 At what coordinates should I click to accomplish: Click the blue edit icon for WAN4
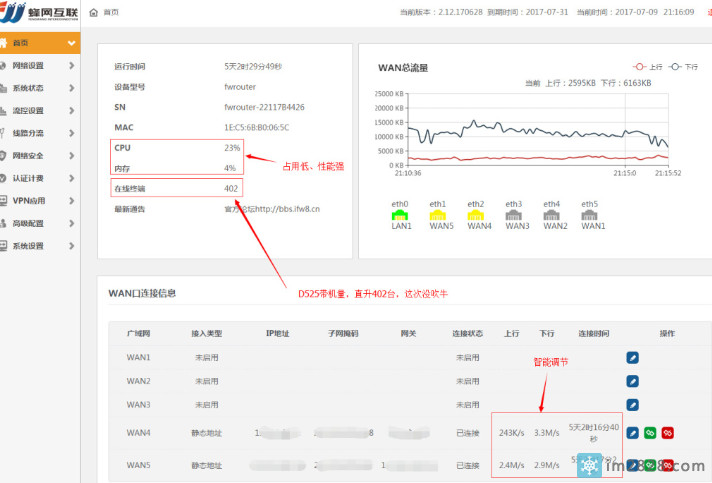tap(632, 434)
